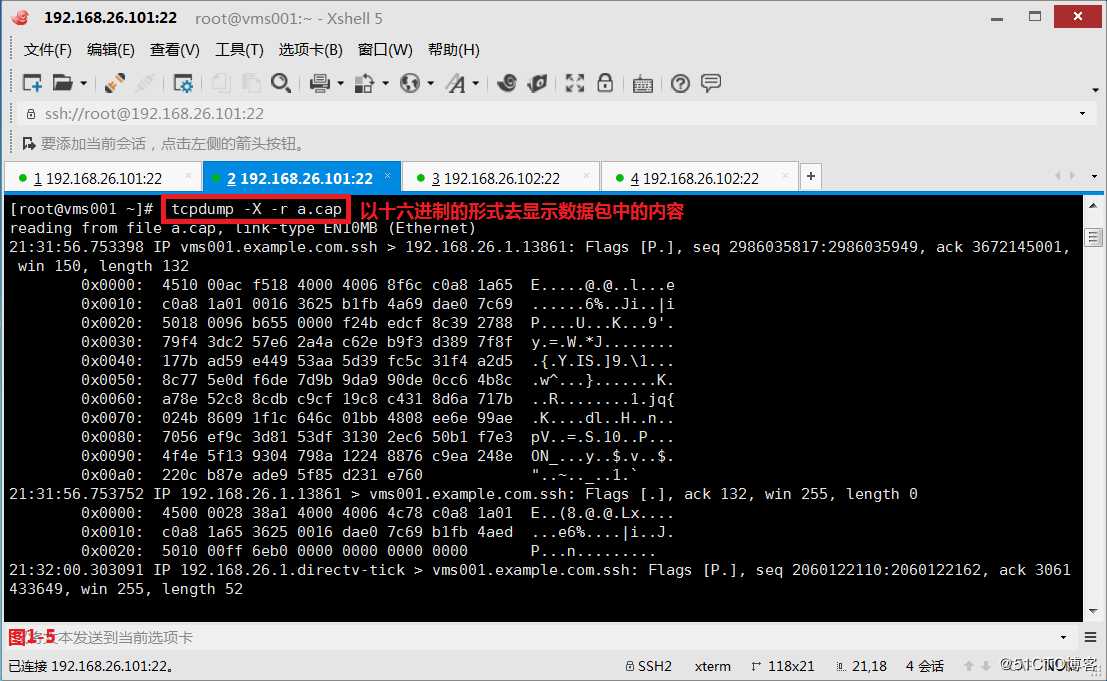This screenshot has height=681, width=1107.
Task: Click xterm status bar entry
Action: (712, 665)
